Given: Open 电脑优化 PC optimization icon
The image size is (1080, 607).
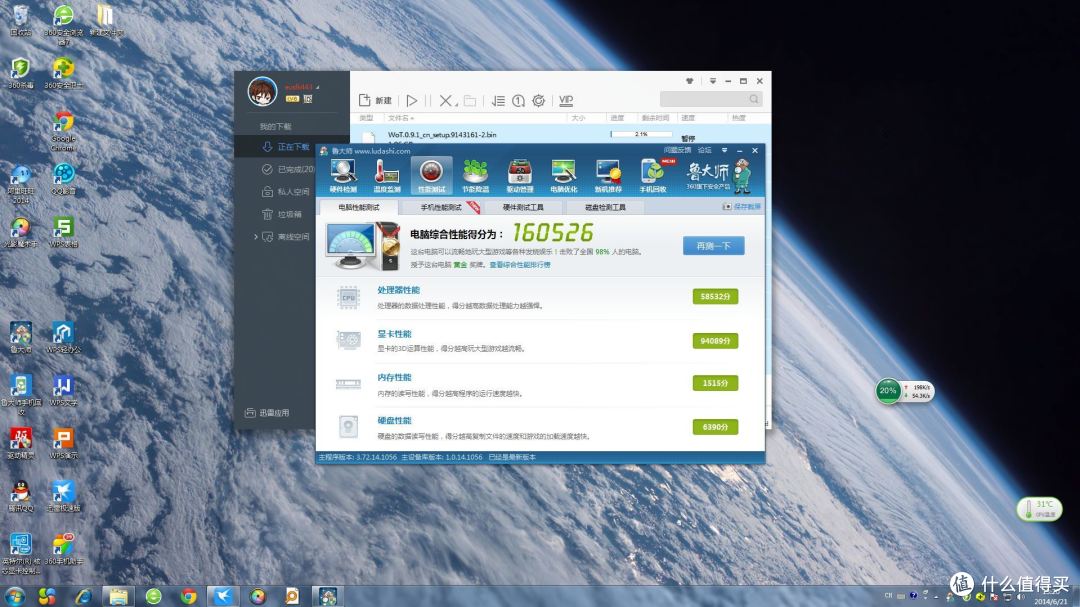Looking at the screenshot, I should tap(563, 176).
